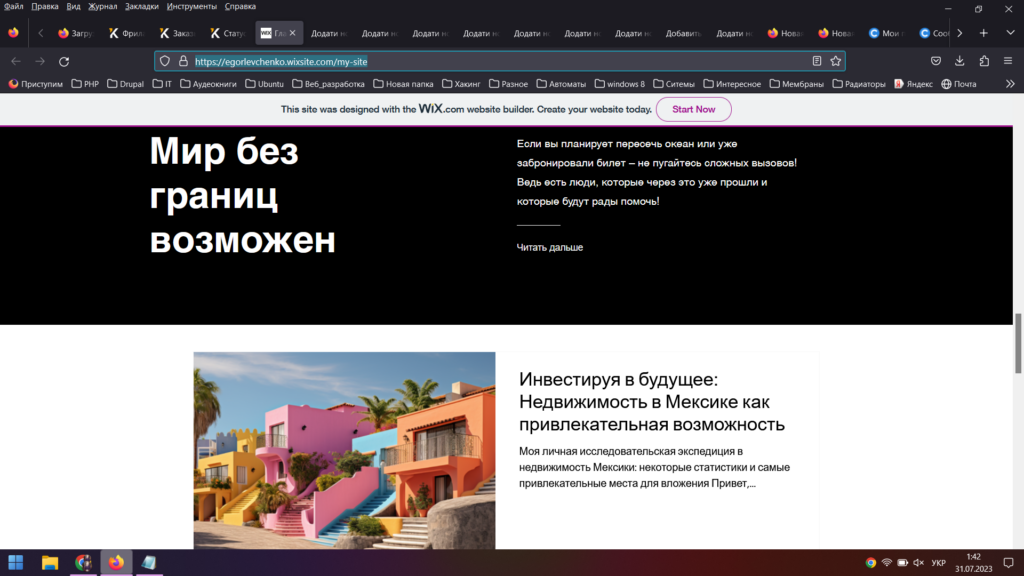Open the Закладки menu
The image size is (1024, 576).
click(x=141, y=6)
